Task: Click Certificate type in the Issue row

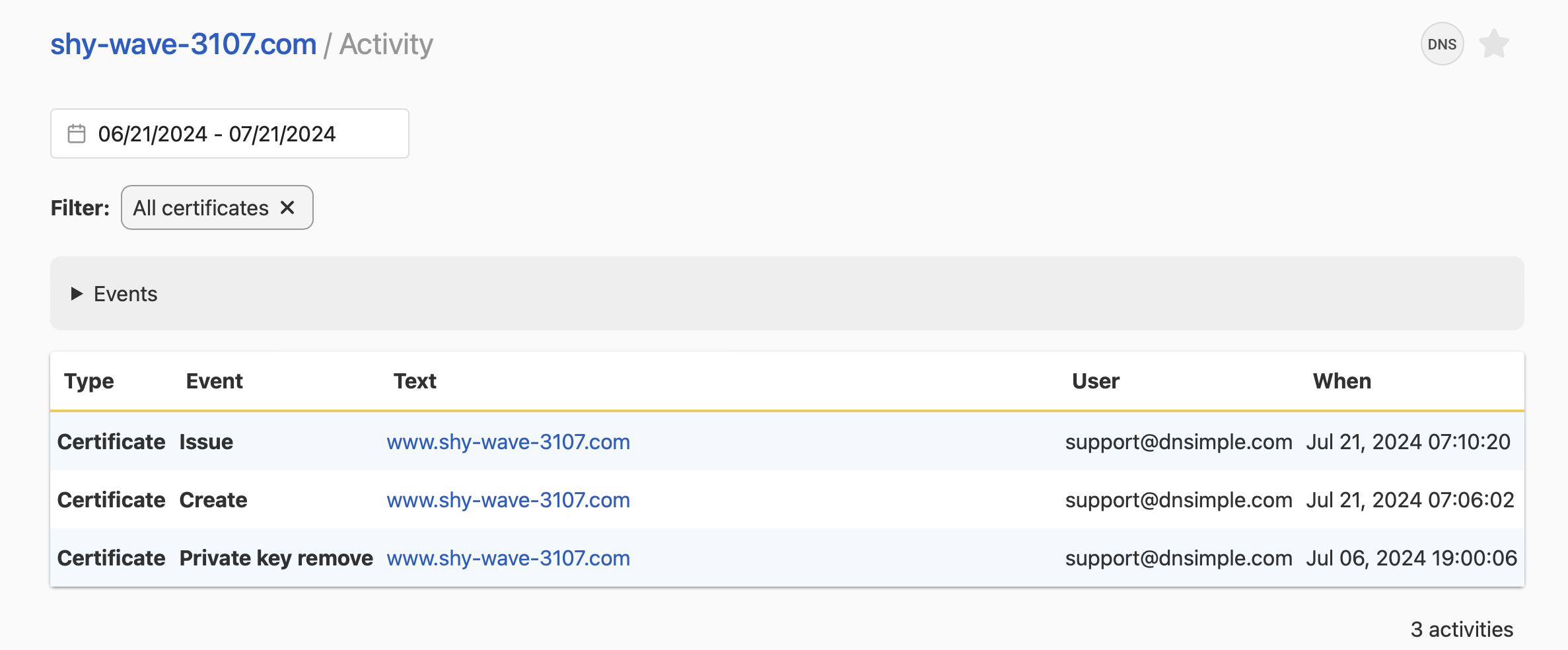Action: pos(111,442)
